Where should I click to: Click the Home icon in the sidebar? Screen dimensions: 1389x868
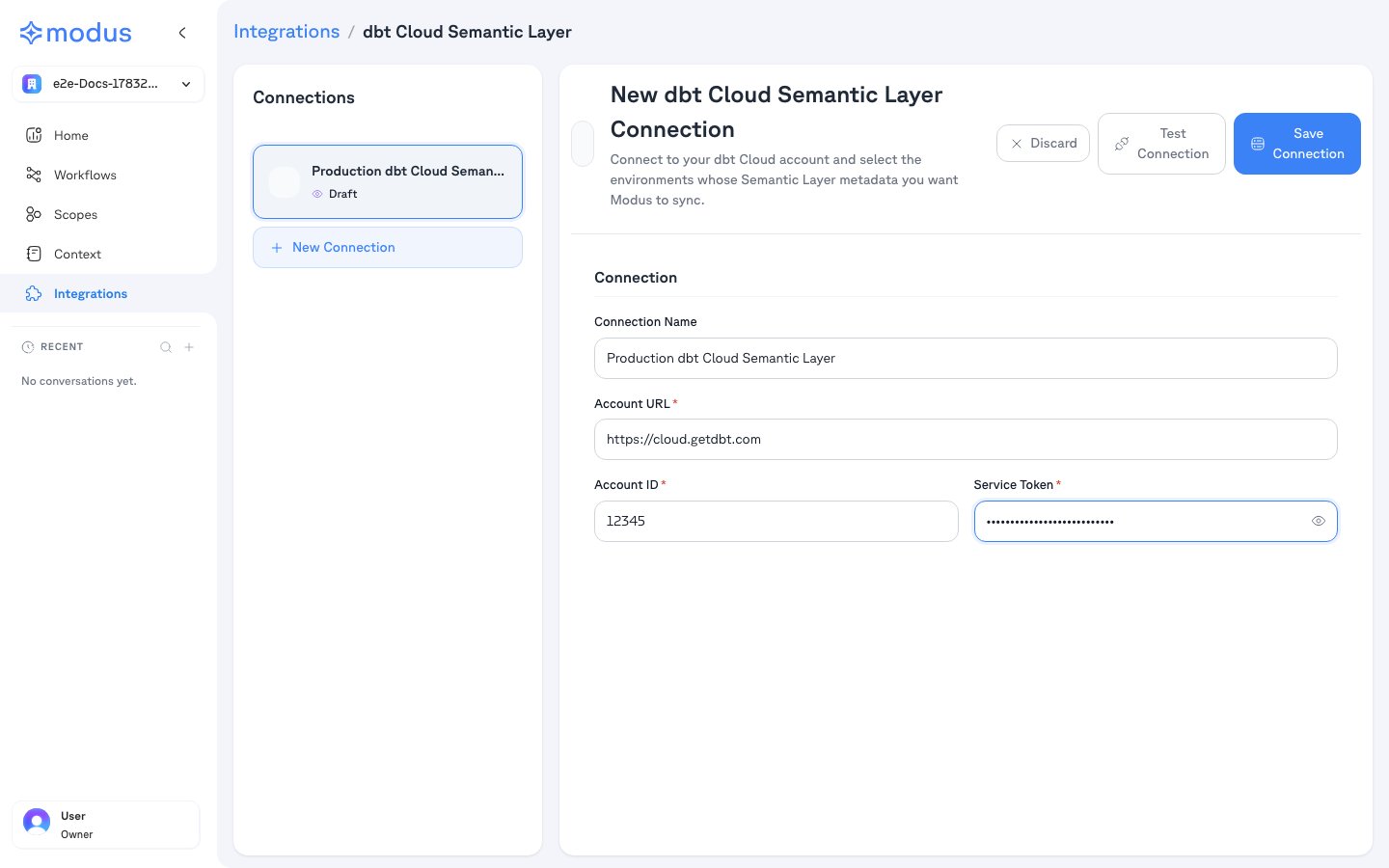(x=34, y=135)
